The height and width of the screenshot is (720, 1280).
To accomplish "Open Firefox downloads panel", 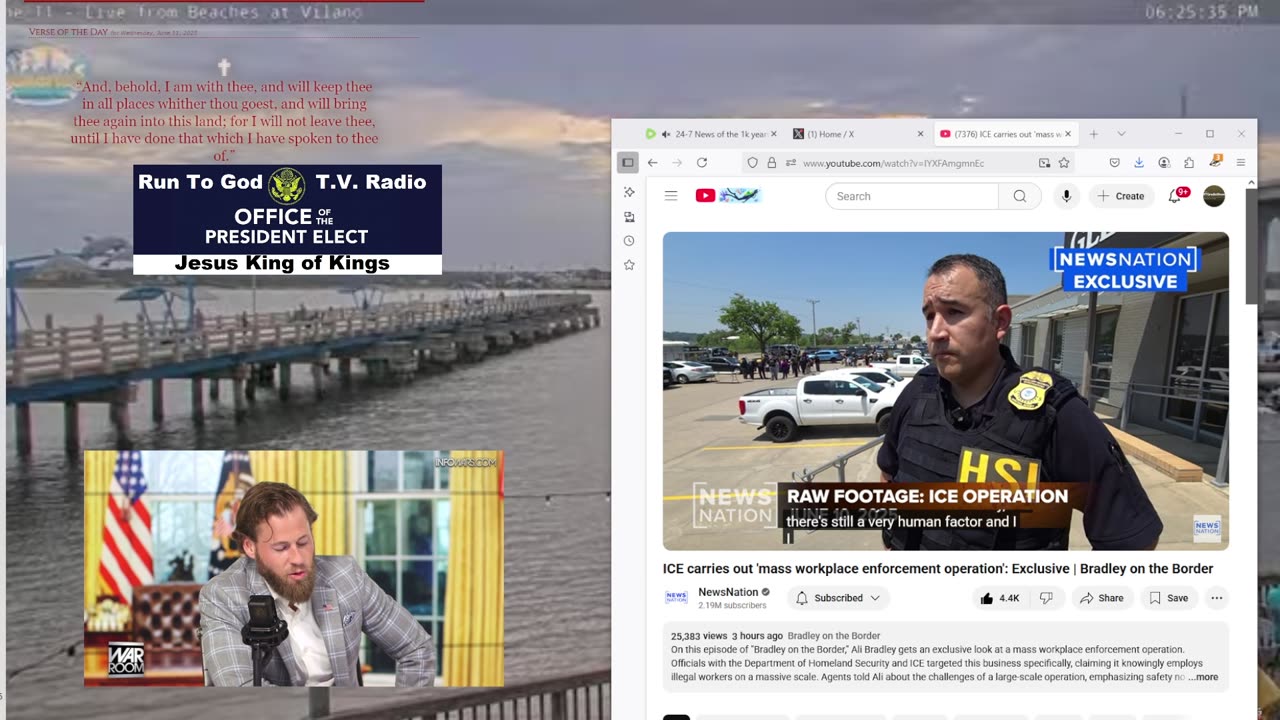I will point(1139,162).
